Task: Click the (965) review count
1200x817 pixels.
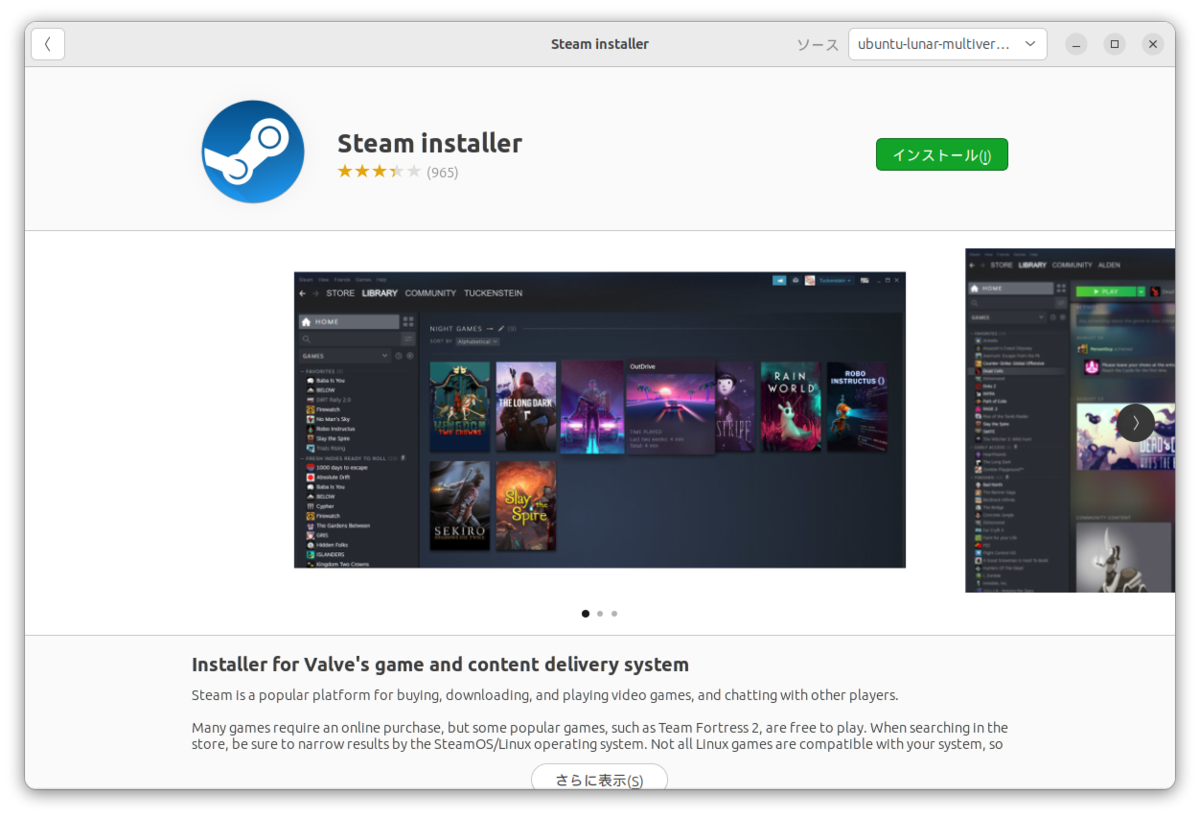Action: 442,172
